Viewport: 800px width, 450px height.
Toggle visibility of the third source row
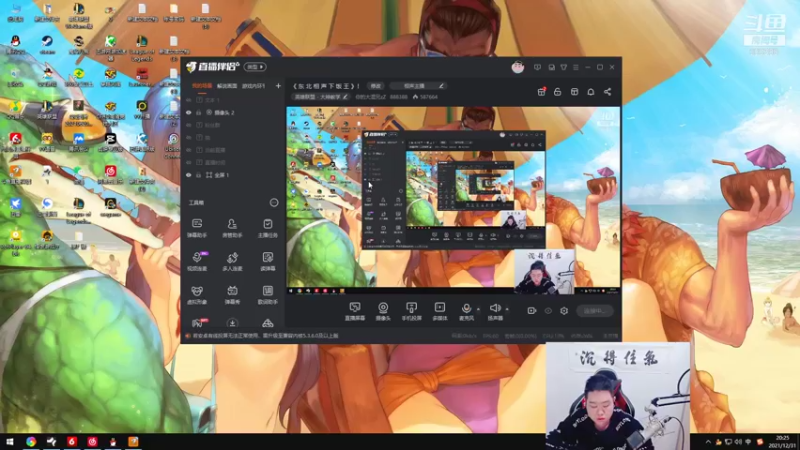pos(189,125)
